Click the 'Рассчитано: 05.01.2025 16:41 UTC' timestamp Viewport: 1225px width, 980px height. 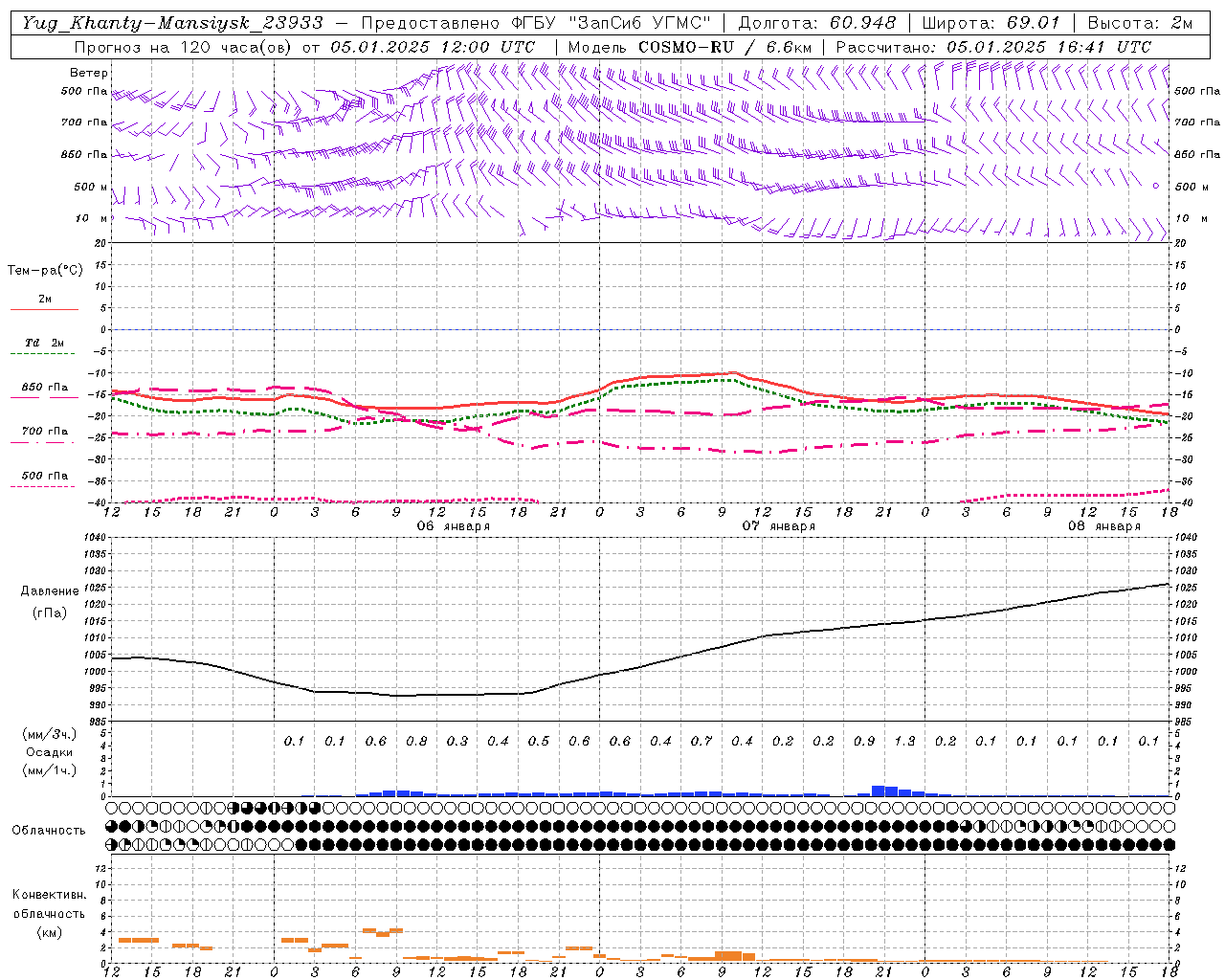[993, 47]
